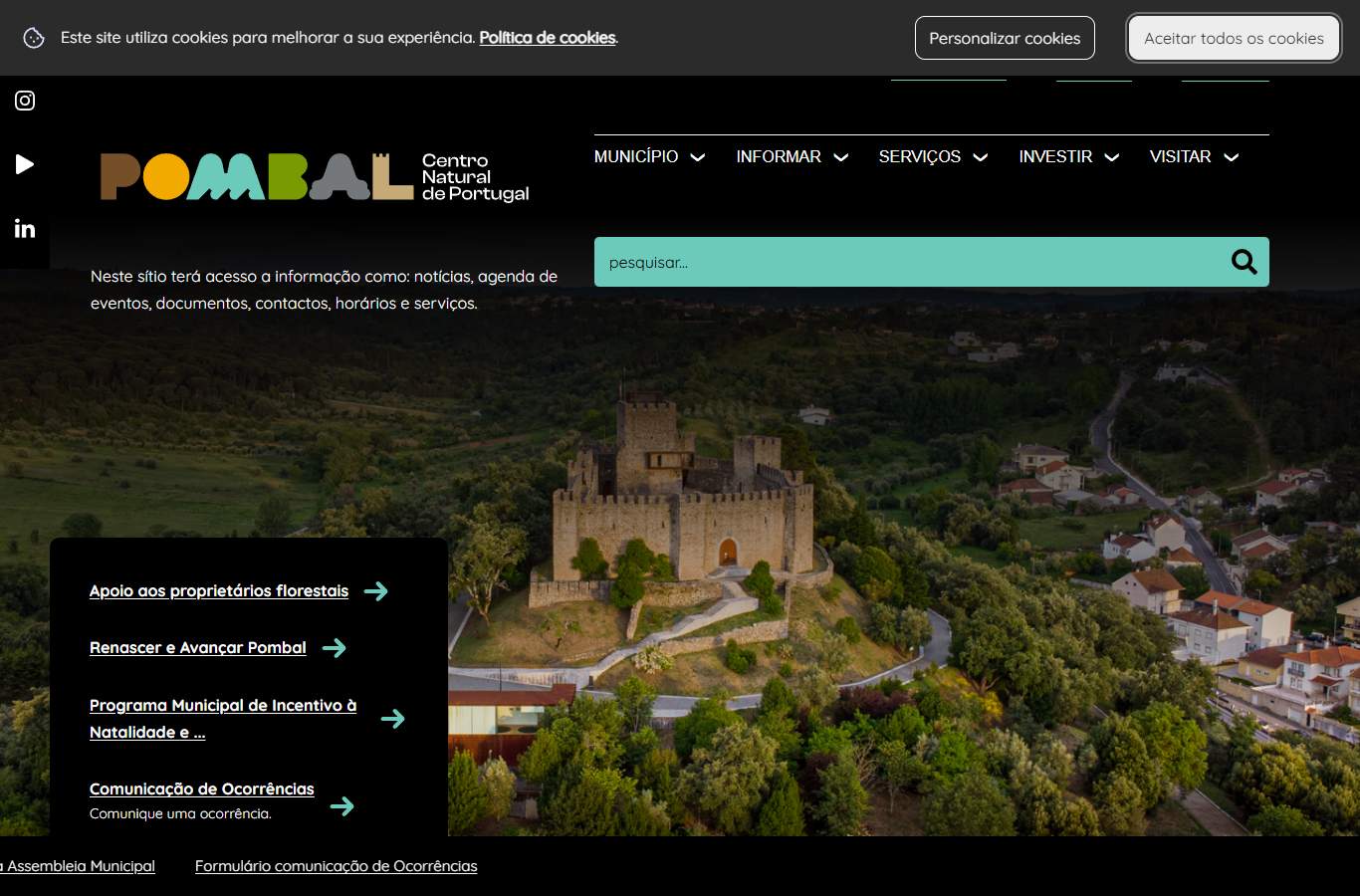Image resolution: width=1360 pixels, height=896 pixels.
Task: Click the cookie icon in the banner
Action: tap(34, 38)
